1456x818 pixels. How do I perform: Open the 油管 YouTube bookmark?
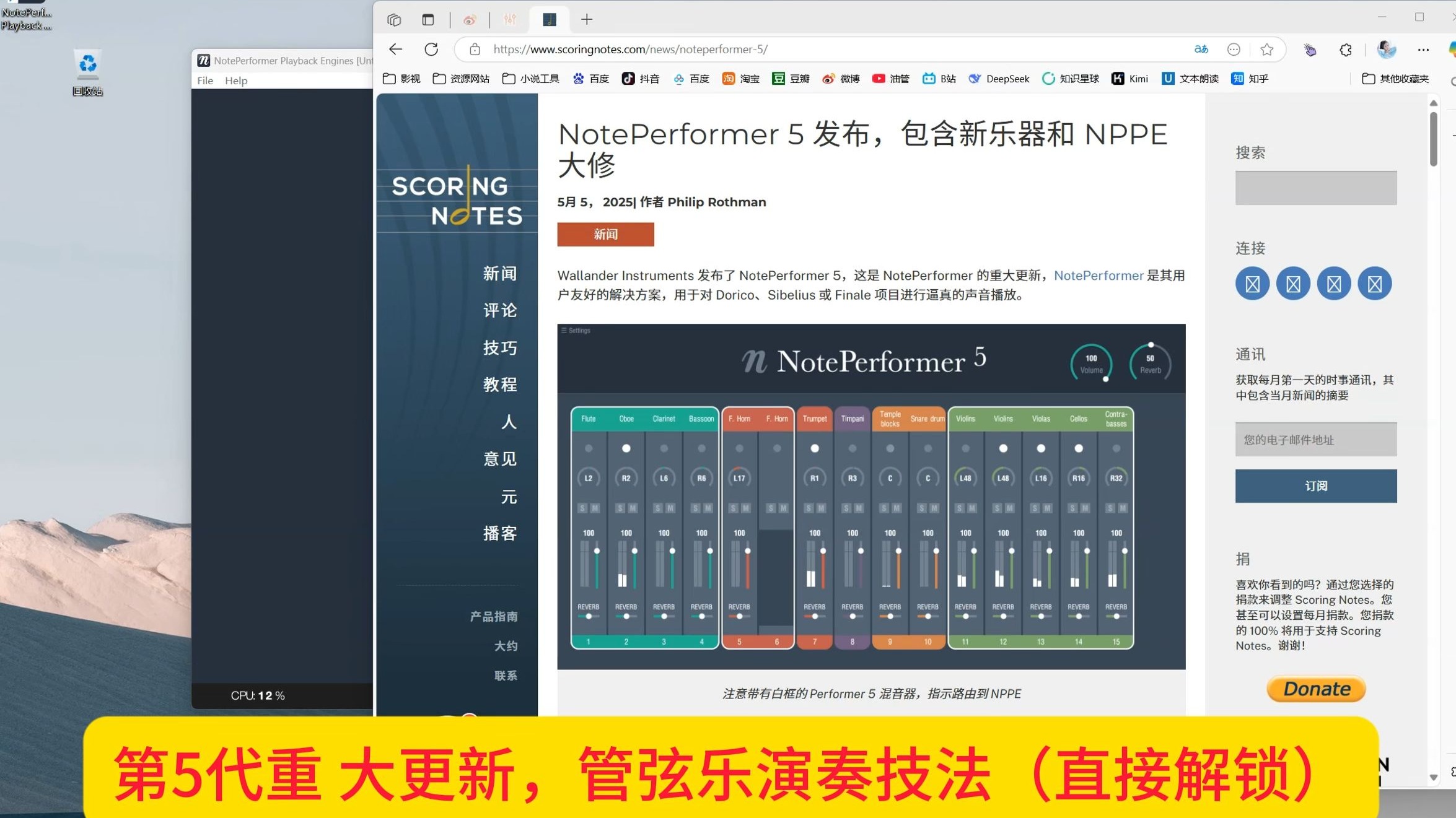pyautogui.click(x=891, y=79)
